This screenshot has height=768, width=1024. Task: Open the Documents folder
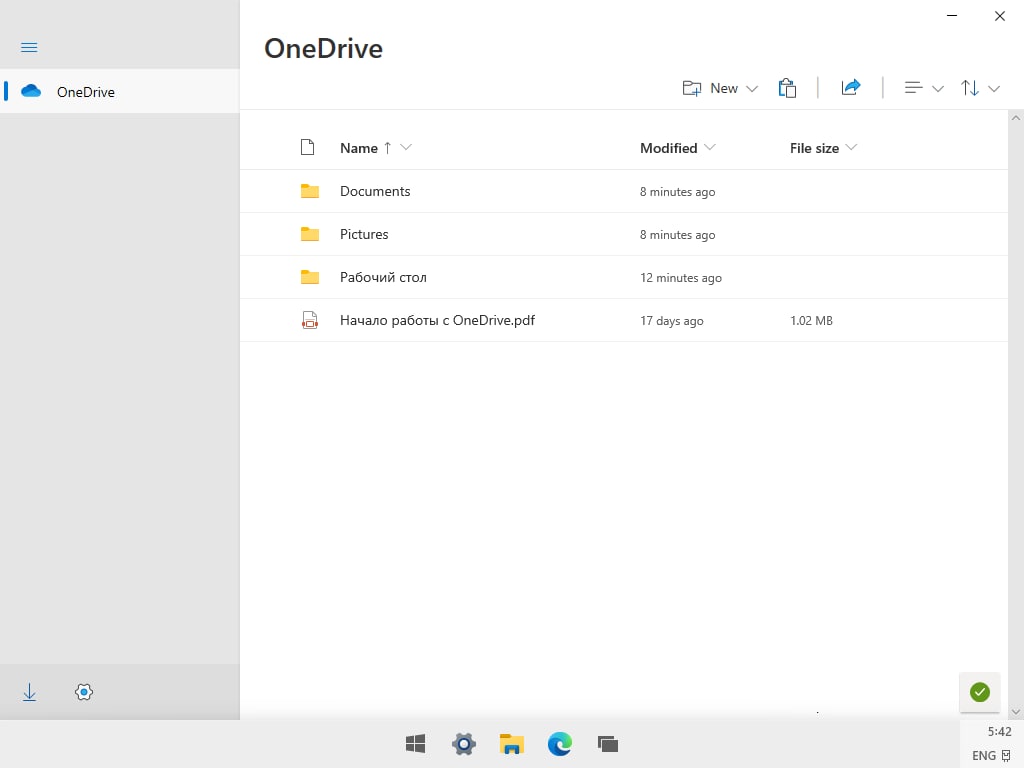375,191
